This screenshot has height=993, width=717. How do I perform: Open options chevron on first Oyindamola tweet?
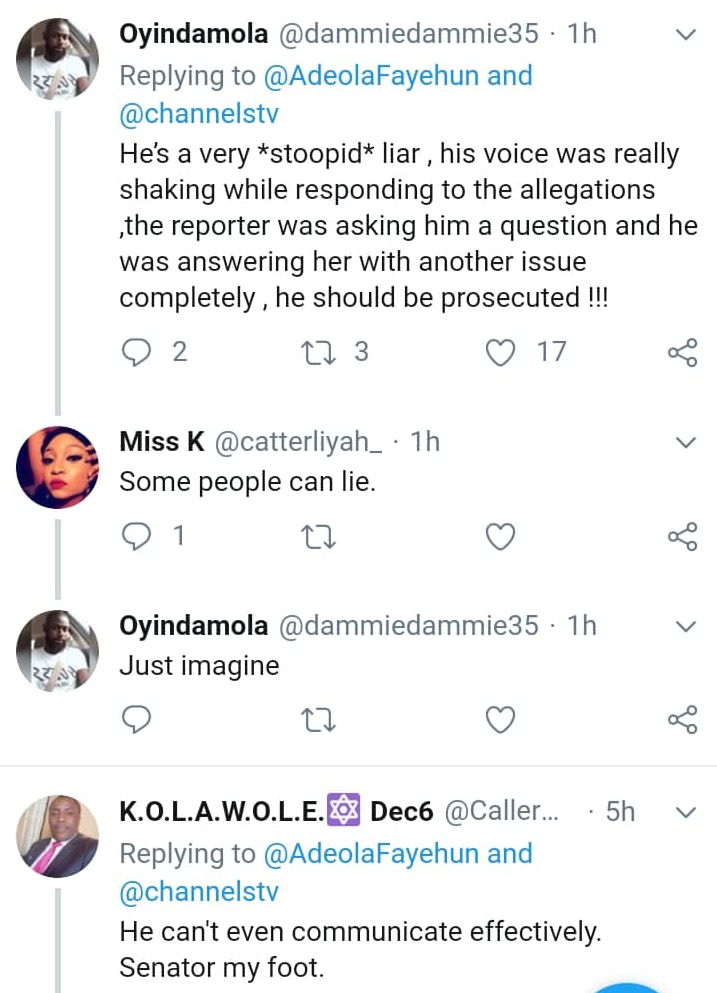686,35
